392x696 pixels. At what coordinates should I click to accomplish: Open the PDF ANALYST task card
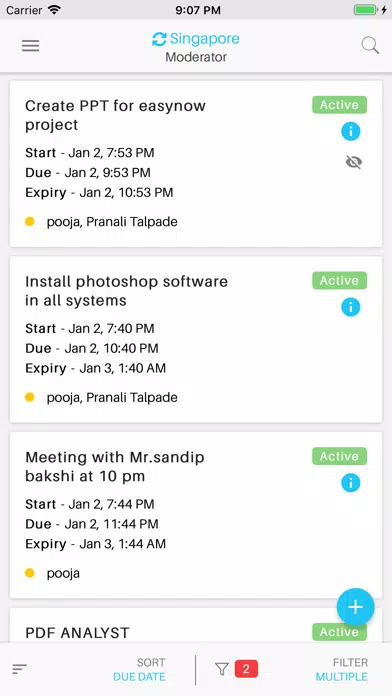click(x=196, y=625)
